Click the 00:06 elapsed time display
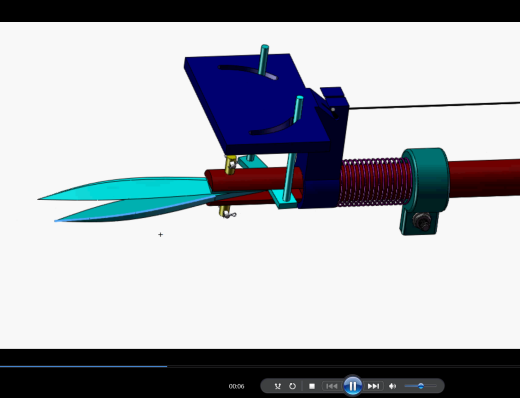The image size is (520, 398). coord(236,386)
